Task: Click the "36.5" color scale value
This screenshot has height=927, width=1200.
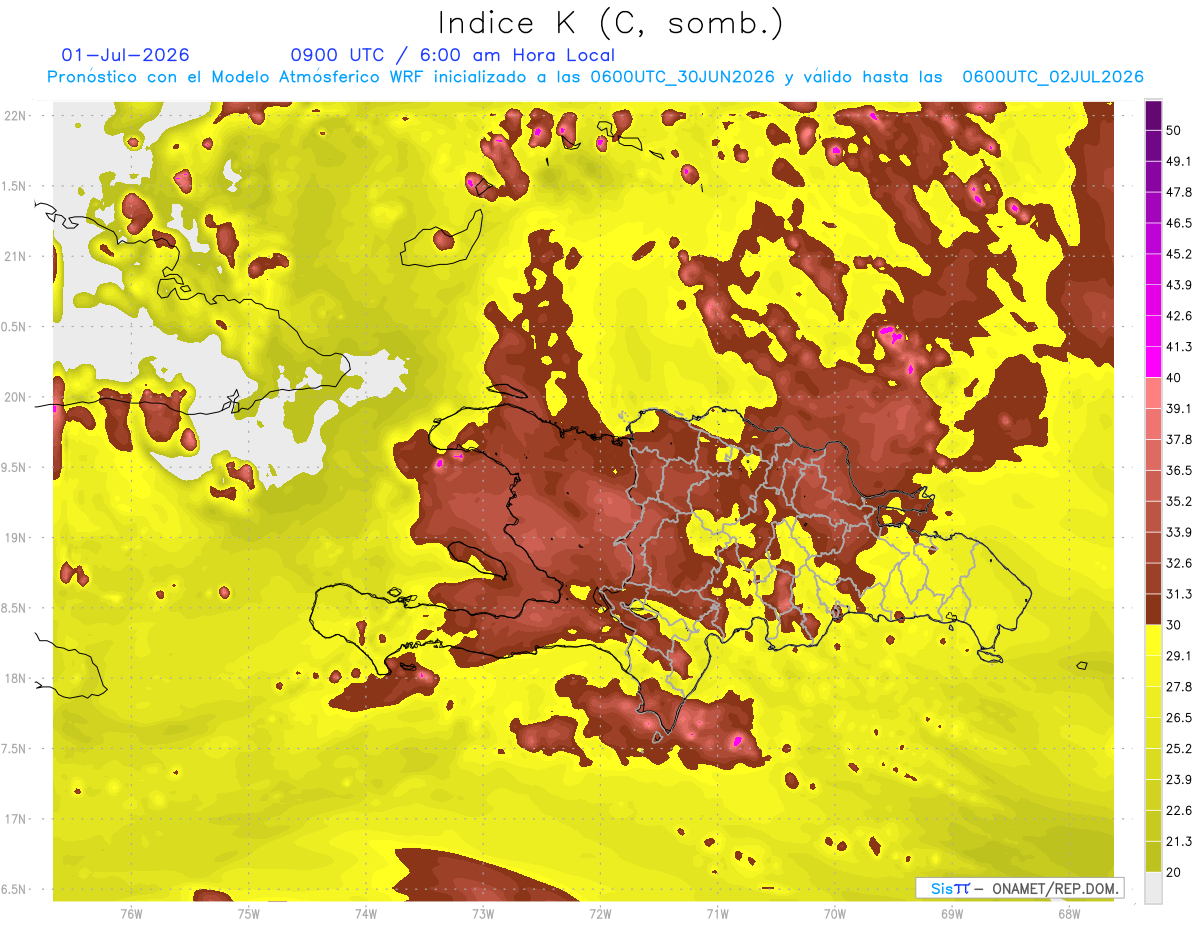Action: (x=1179, y=470)
